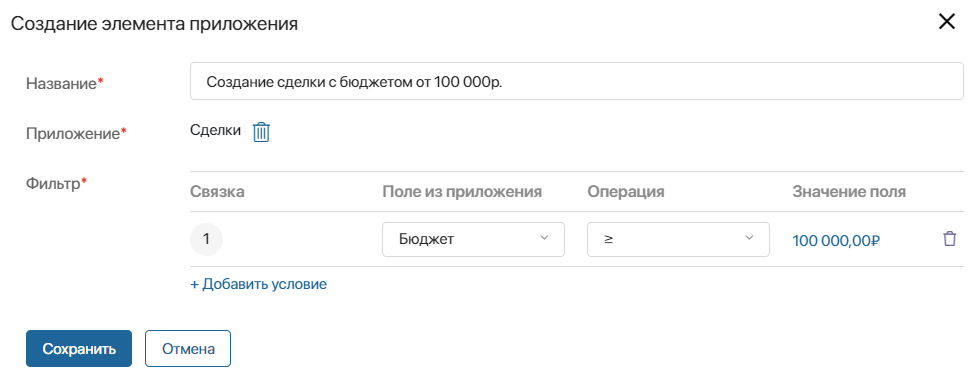979x374 pixels.
Task: Cancel creation with Отмена button
Action: coord(188,348)
